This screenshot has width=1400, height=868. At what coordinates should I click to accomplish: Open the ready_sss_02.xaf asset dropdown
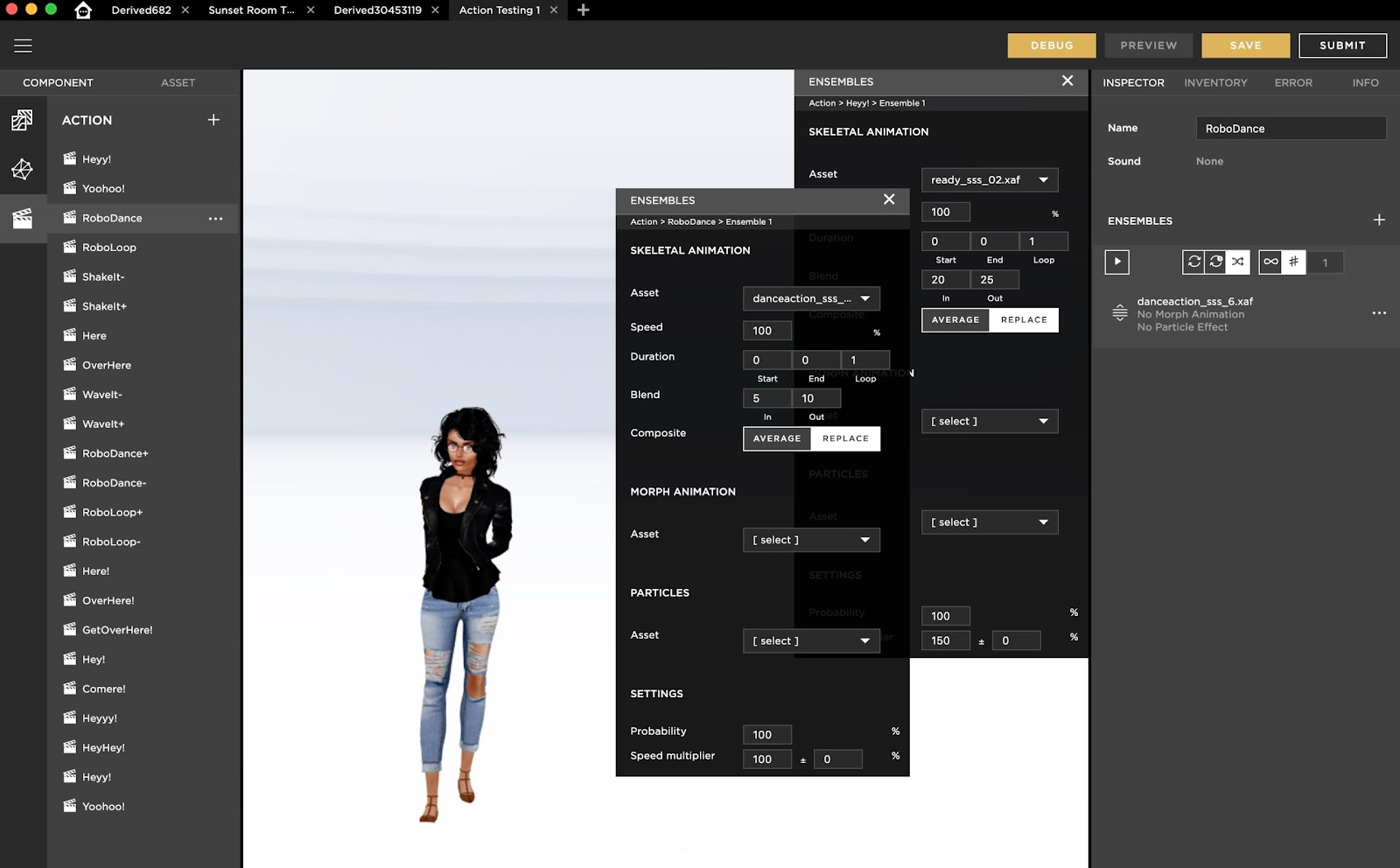coord(990,179)
